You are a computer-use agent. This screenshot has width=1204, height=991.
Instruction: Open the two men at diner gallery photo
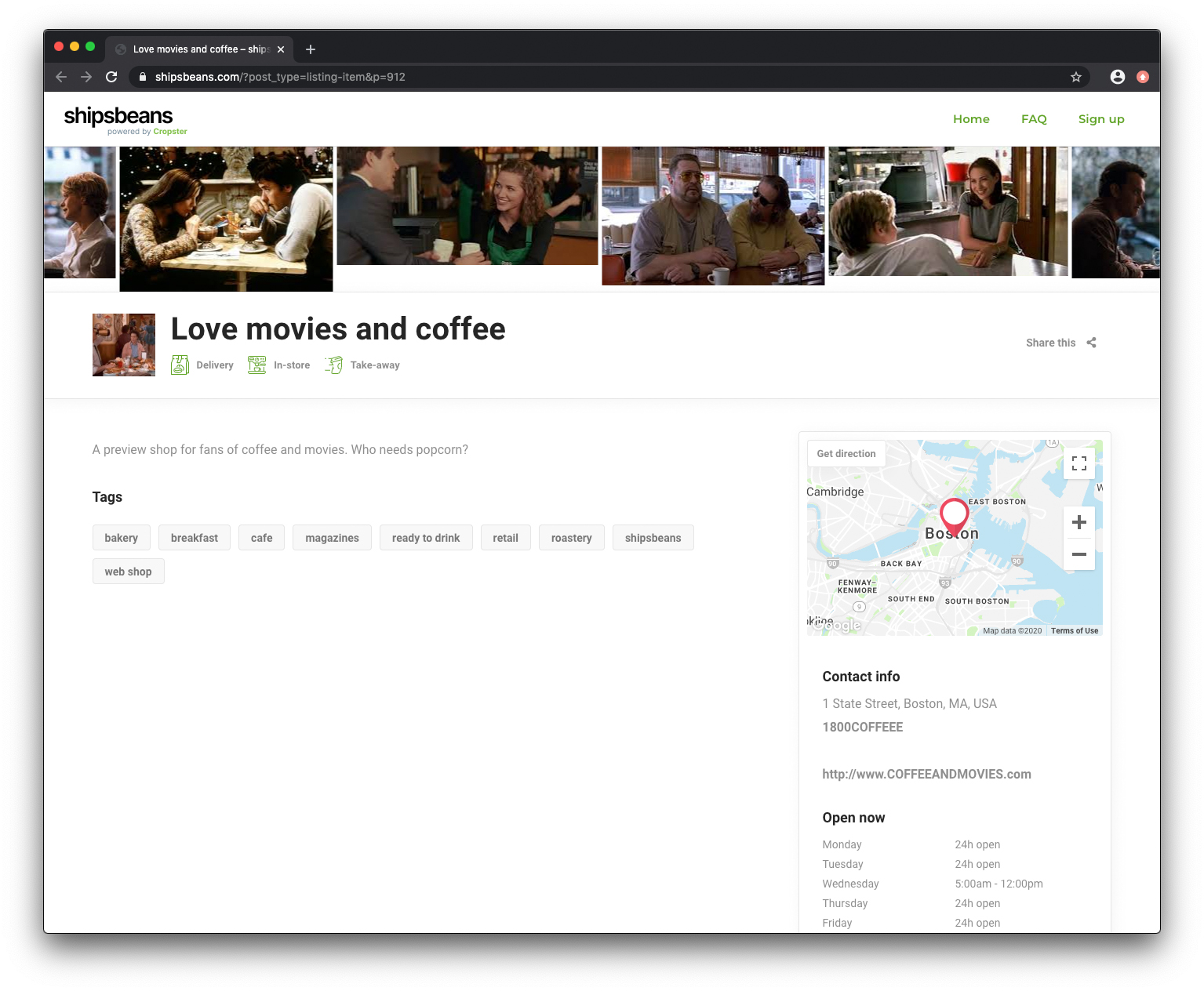click(713, 216)
